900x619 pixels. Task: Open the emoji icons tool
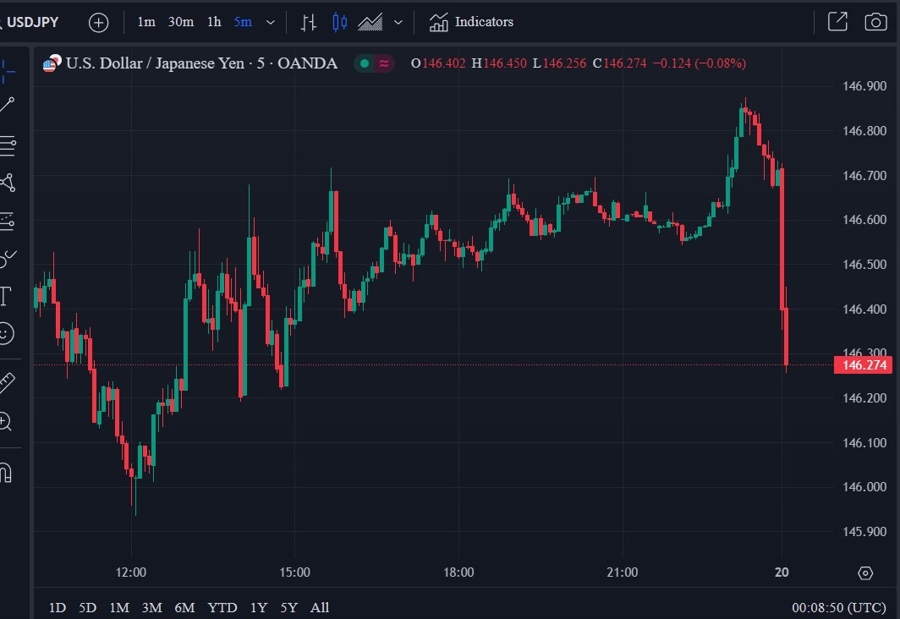7,334
